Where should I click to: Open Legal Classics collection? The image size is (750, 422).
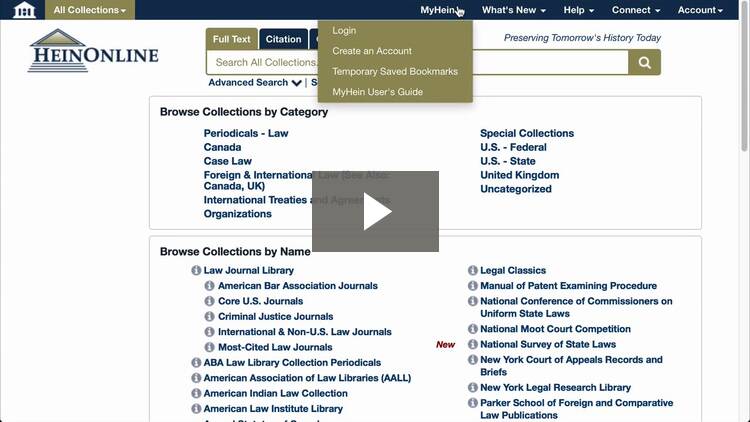[513, 270]
